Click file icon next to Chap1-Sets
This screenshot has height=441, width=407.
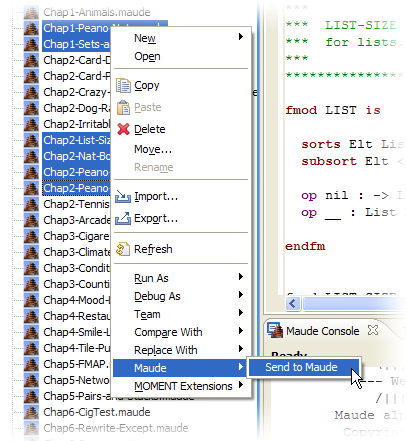coord(31,44)
